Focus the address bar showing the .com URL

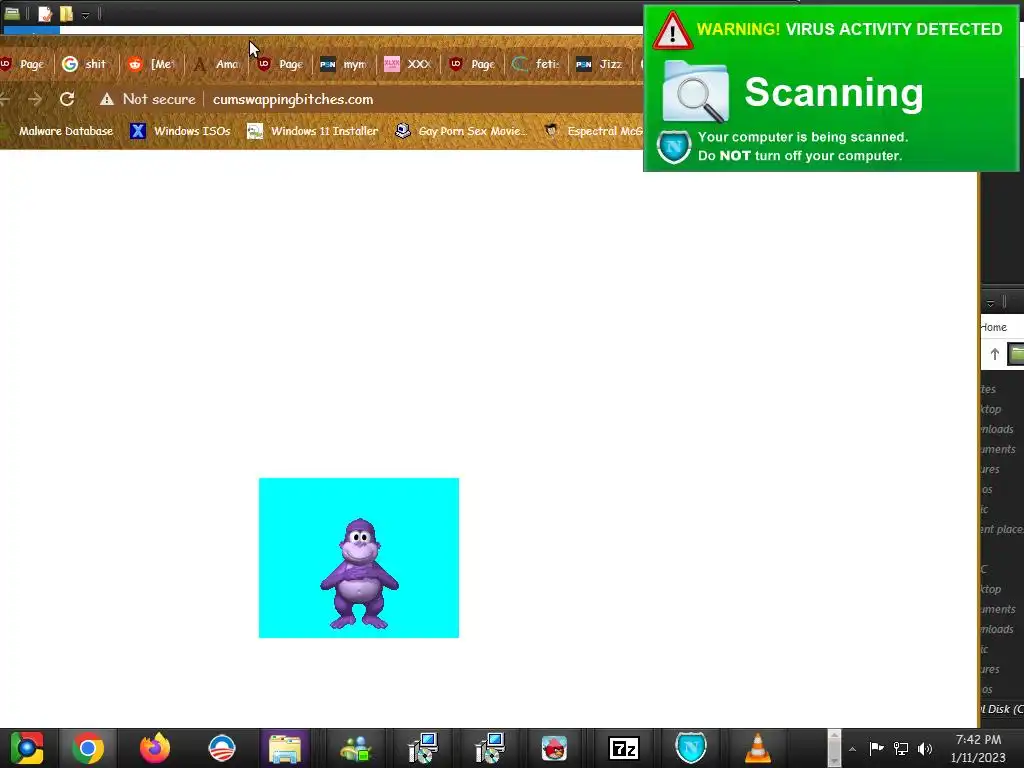(293, 99)
